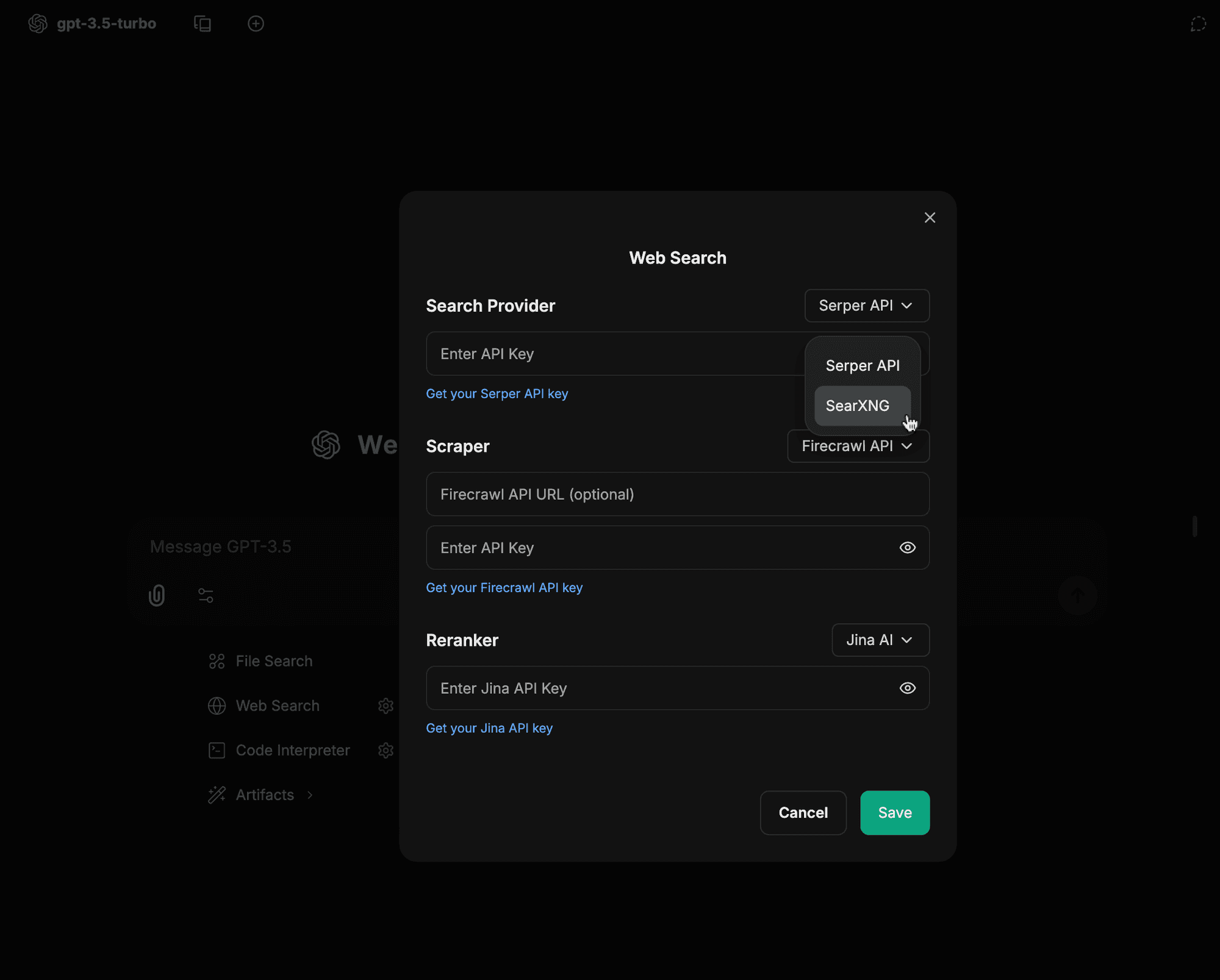Screen dimensions: 1220x980
Task: Open the Reranker Jina AI dropdown
Action: [880, 640]
